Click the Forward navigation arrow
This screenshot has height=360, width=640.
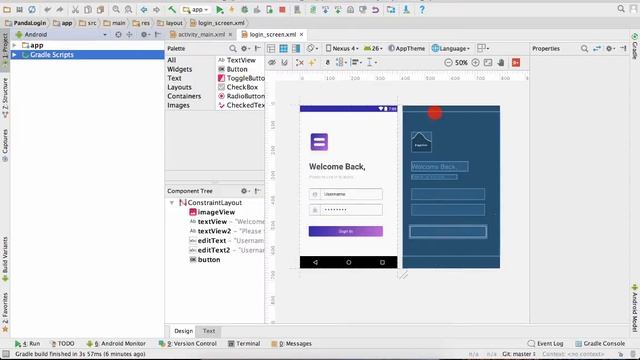pos(156,9)
